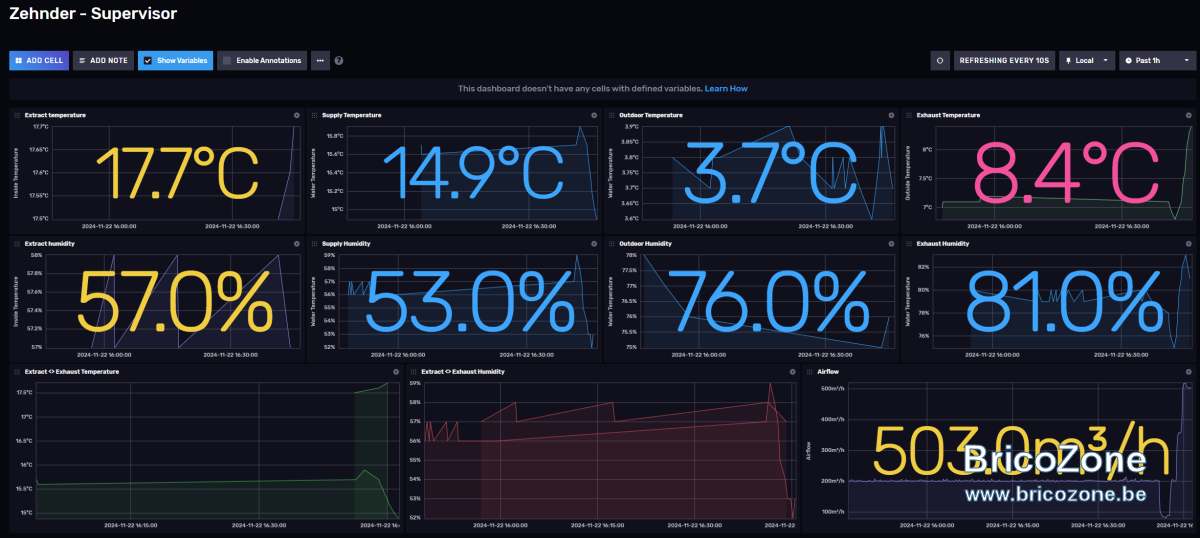The image size is (1200, 538).
Task: Open gear menu of Exhaust Temperature cell
Action: click(x=1188, y=115)
